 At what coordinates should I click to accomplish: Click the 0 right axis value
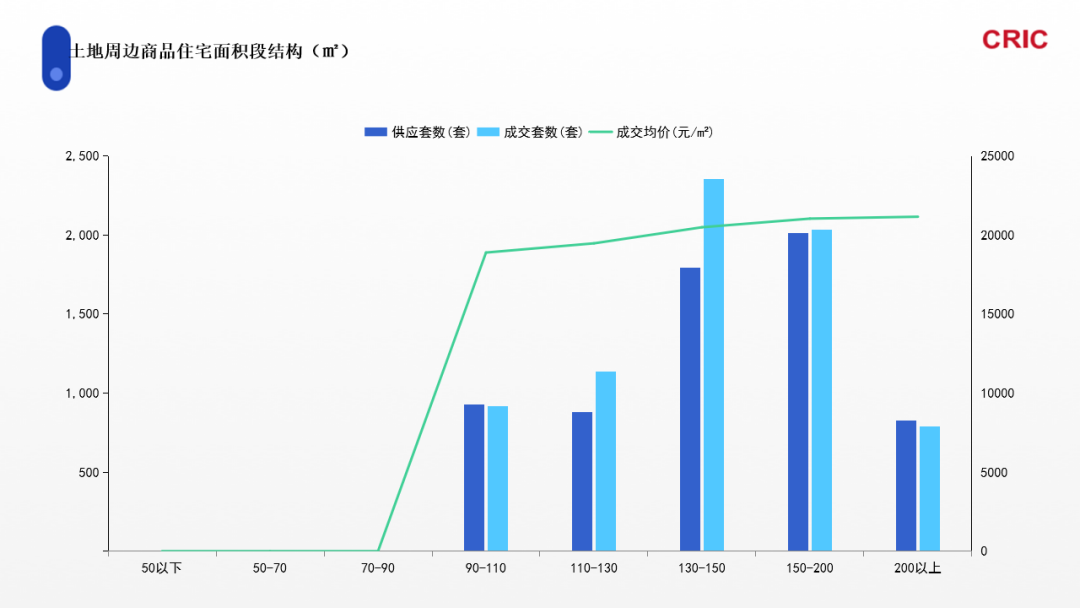[x=984, y=551]
